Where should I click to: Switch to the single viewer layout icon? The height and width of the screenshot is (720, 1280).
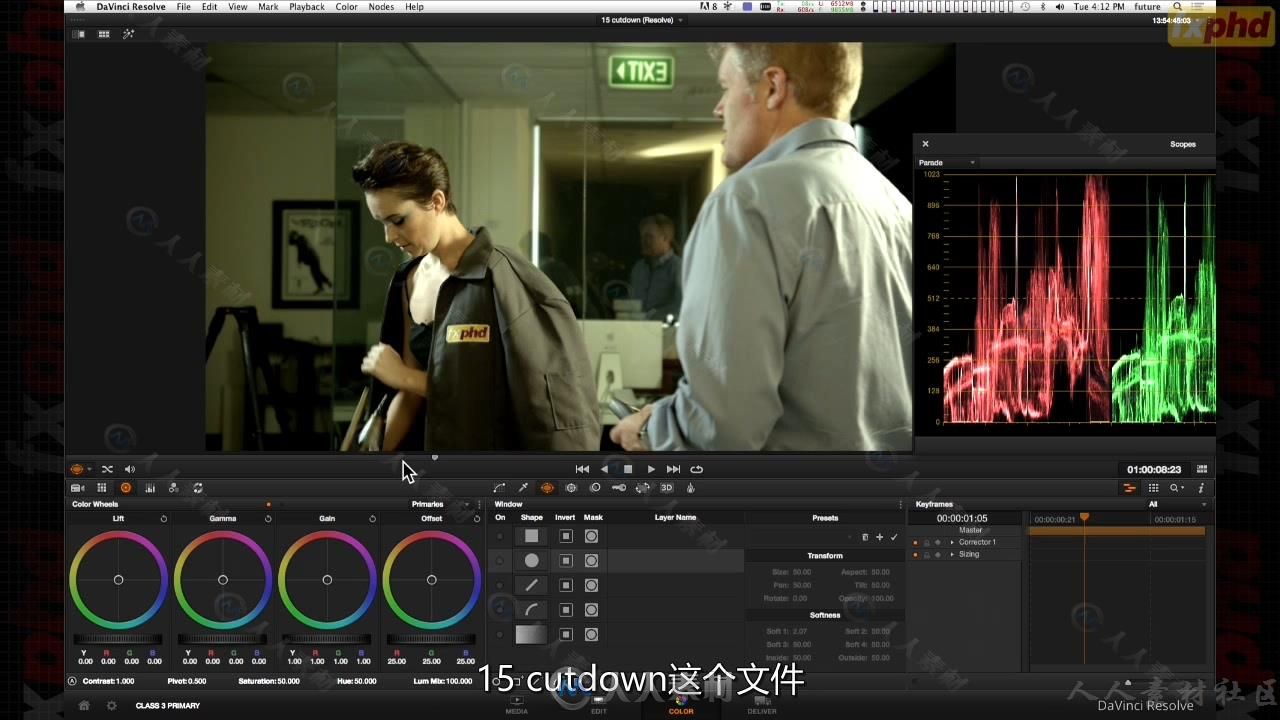[x=79, y=34]
